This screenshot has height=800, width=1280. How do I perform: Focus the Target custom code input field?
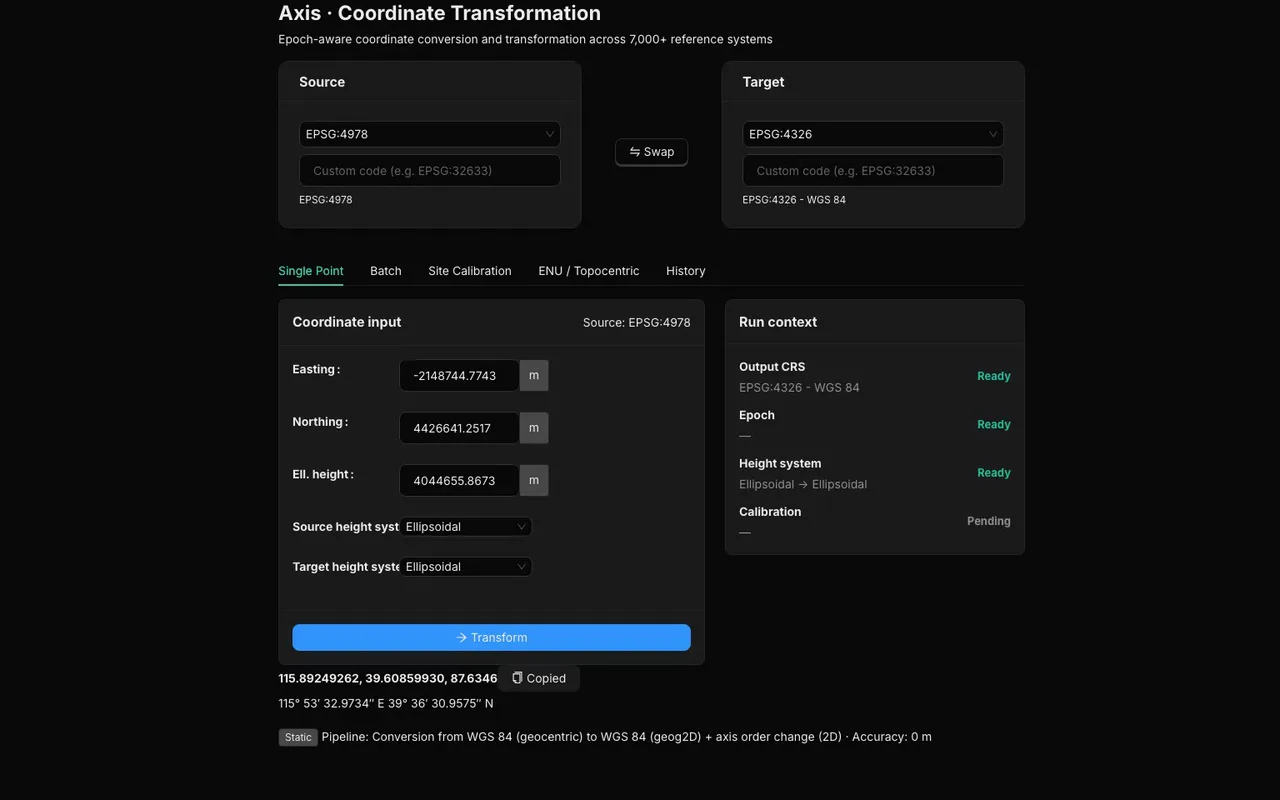pyautogui.click(x=873, y=170)
